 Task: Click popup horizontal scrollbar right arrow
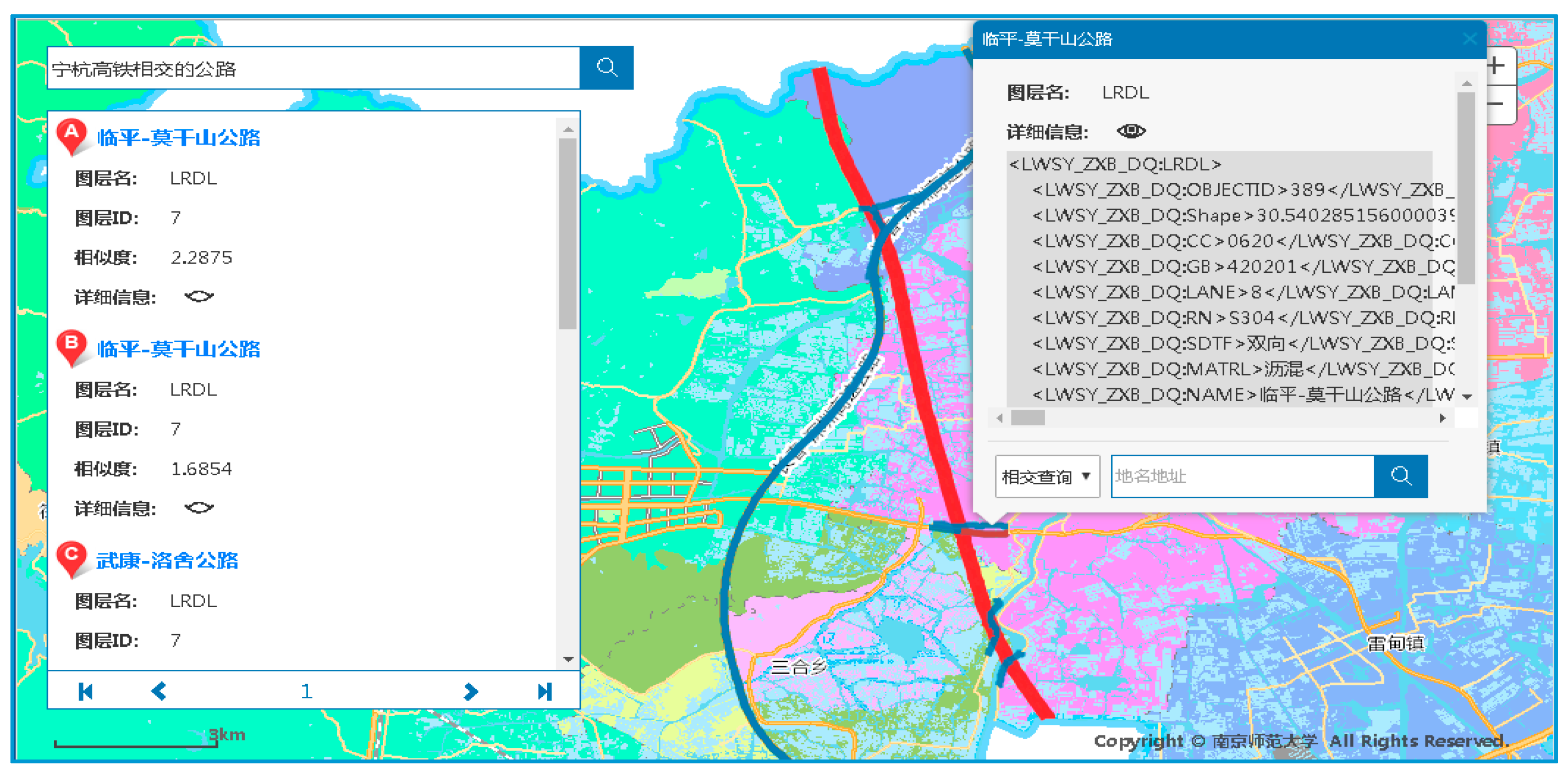tap(1442, 418)
